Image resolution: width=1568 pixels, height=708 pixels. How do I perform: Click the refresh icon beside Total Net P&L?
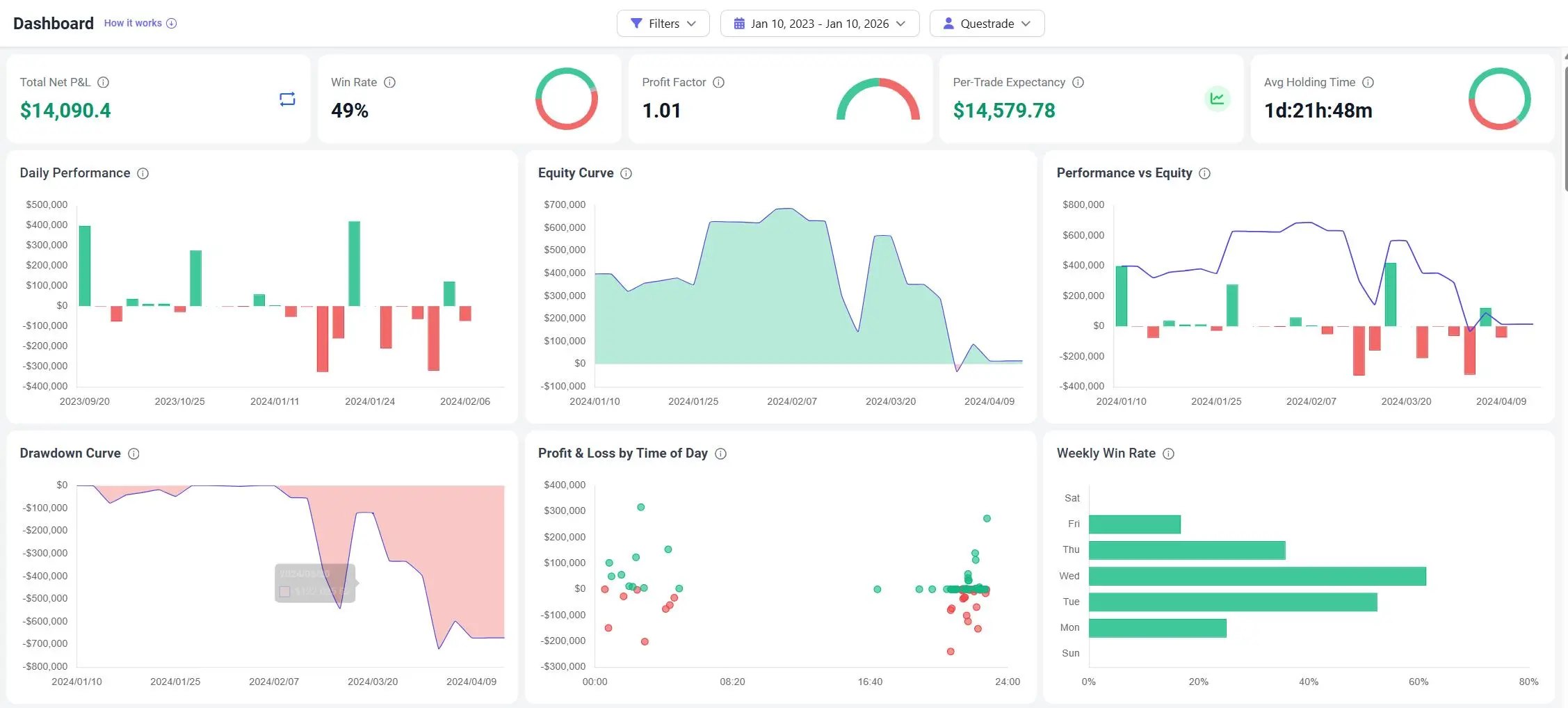coord(287,99)
